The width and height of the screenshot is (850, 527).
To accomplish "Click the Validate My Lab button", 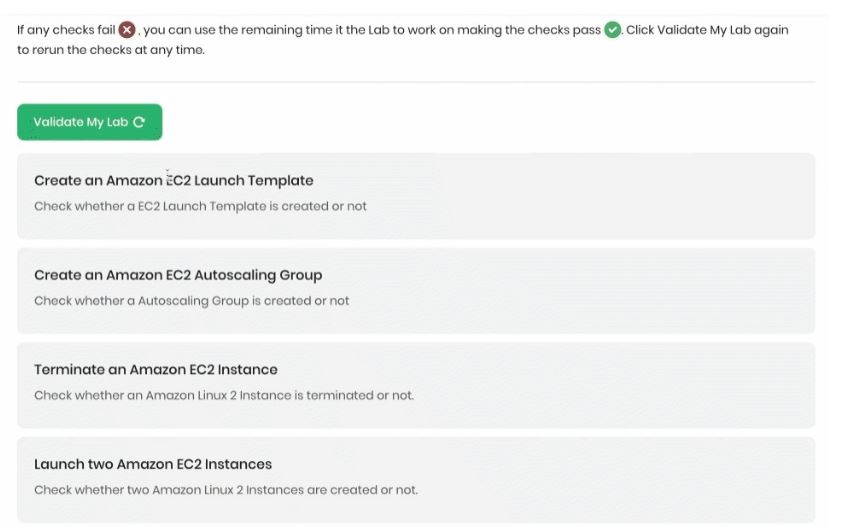I will coord(89,122).
